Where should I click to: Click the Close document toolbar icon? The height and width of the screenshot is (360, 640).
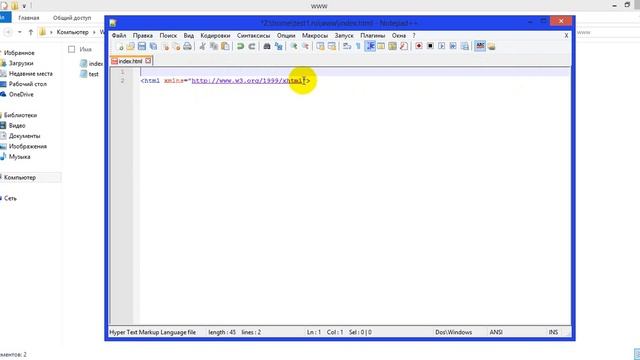pyautogui.click(x=165, y=47)
